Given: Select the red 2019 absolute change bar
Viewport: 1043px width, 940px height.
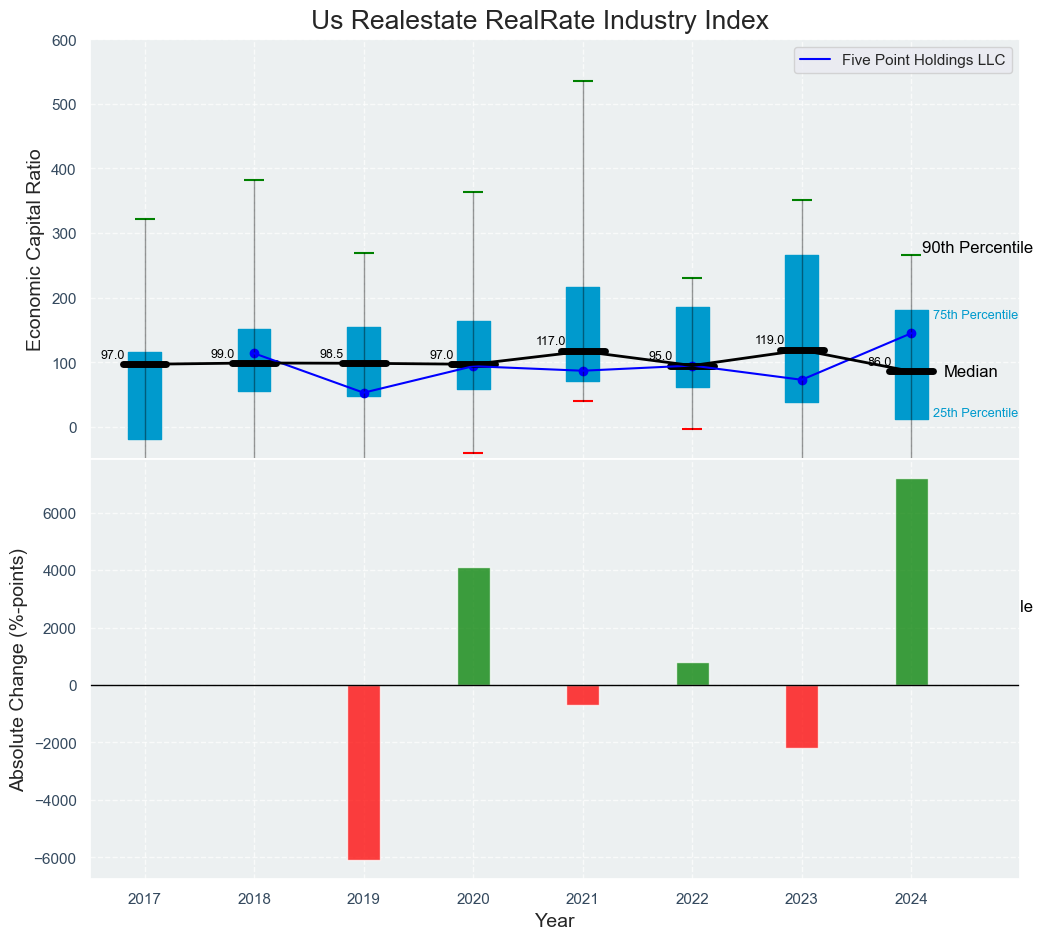Looking at the screenshot, I should (364, 772).
